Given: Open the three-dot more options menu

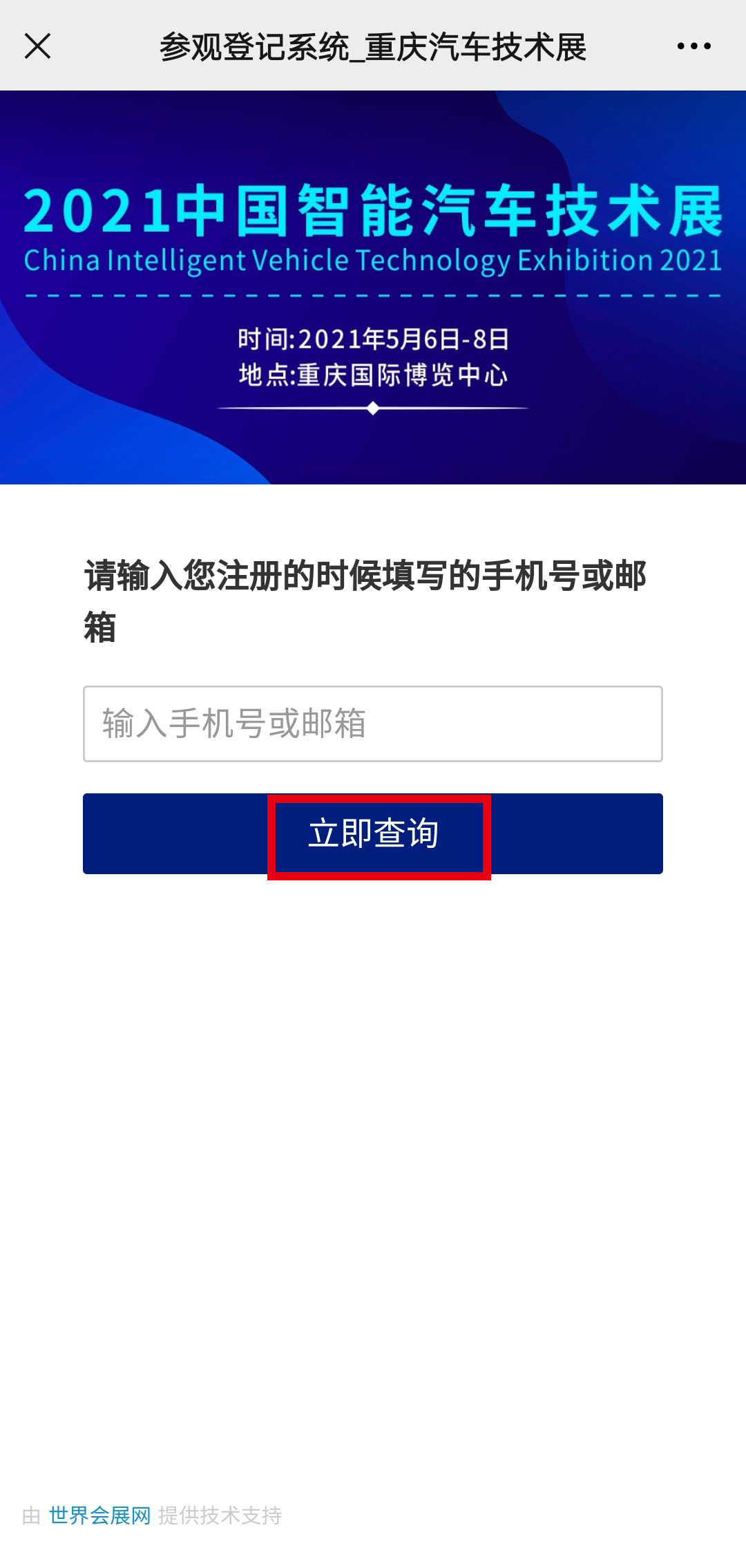Looking at the screenshot, I should tap(694, 46).
